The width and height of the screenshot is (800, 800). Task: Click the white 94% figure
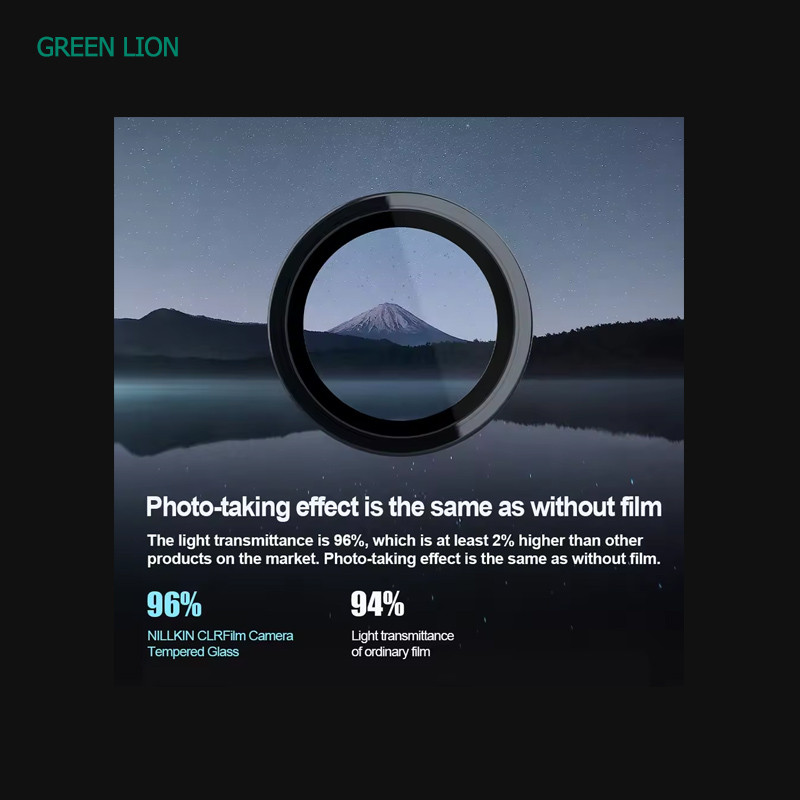click(x=378, y=604)
